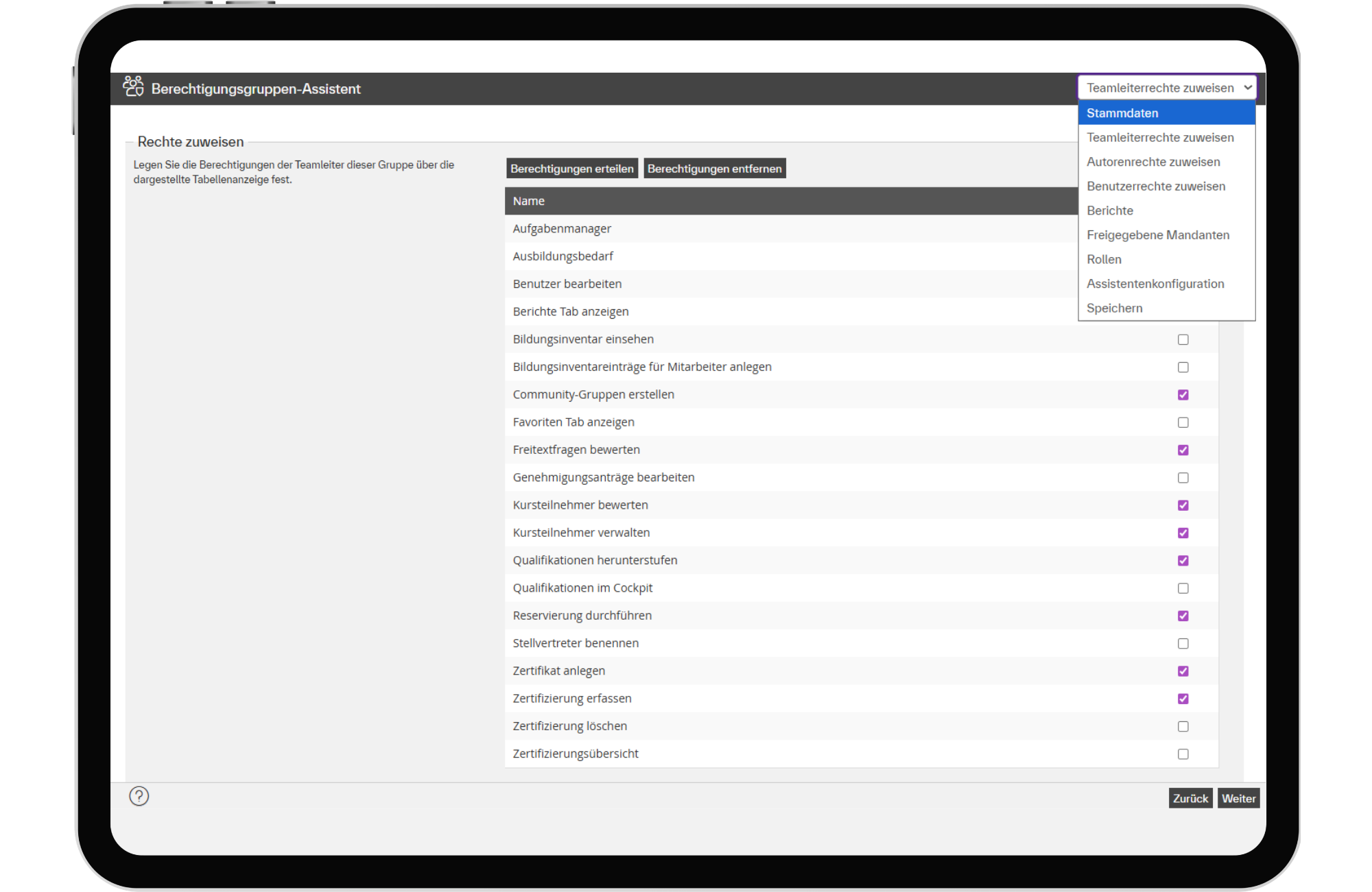The width and height of the screenshot is (1372, 892).
Task: Uncheck Kursteilnehmer bewerten checkbox
Action: point(1183,505)
